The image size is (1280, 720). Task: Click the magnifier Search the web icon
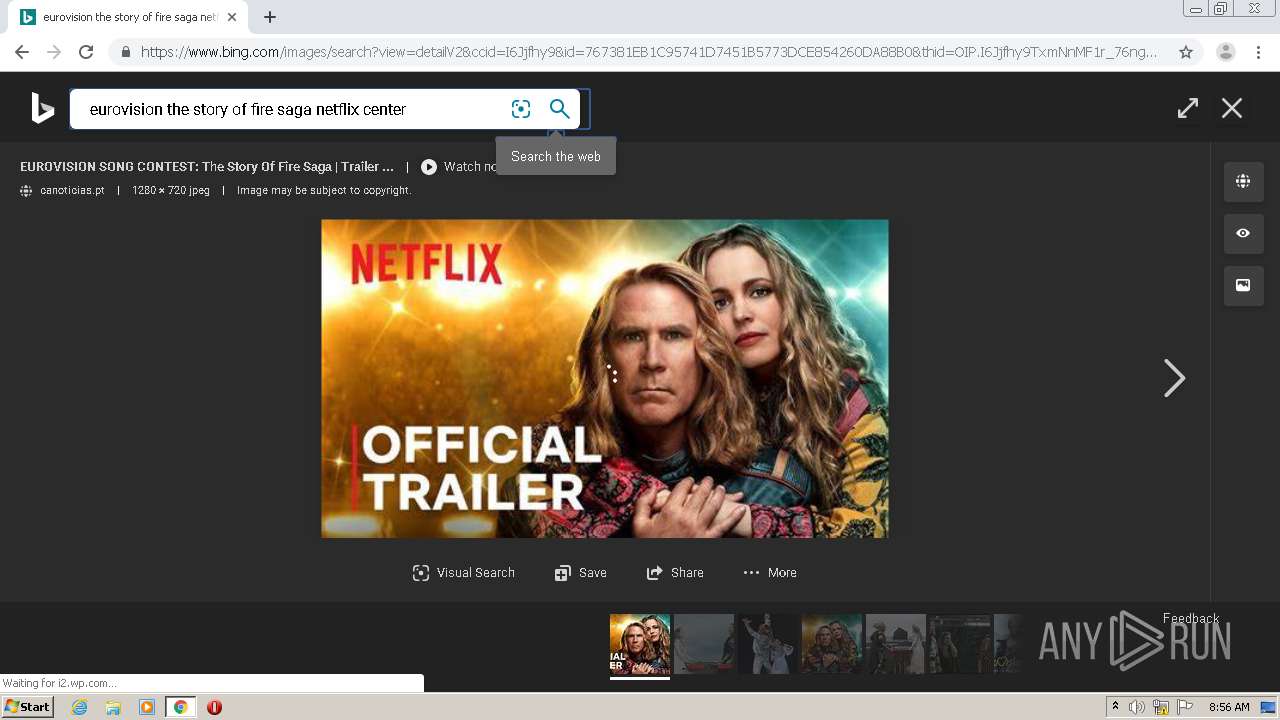click(x=560, y=109)
